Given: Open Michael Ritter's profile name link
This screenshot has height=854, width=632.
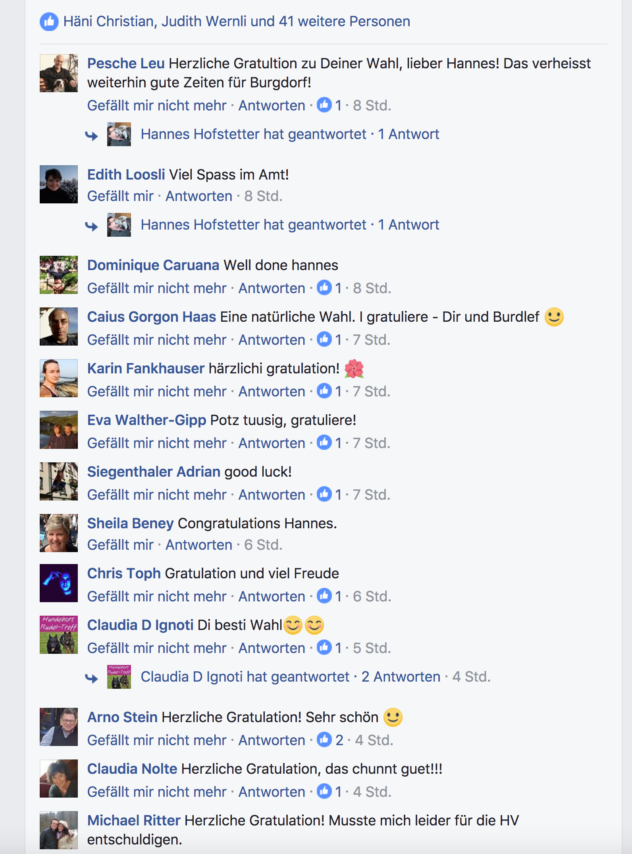Looking at the screenshot, I should click(133, 820).
